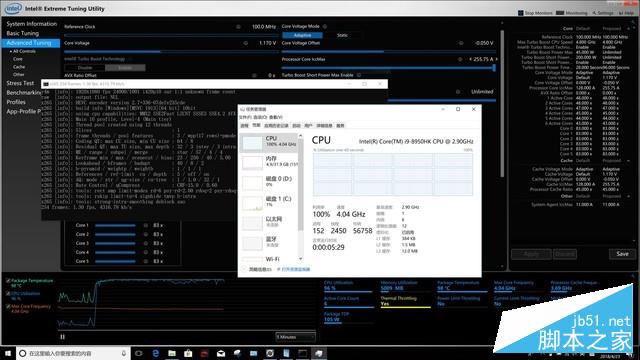Decrease Processor Core IccMax with left arrow
Screen dimensions: 640x360
pyautogui.click(x=470, y=59)
